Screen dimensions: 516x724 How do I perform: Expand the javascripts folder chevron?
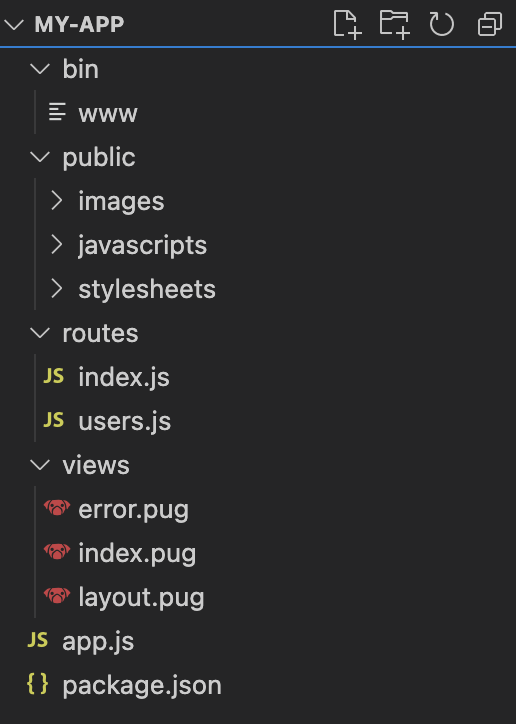click(57, 245)
